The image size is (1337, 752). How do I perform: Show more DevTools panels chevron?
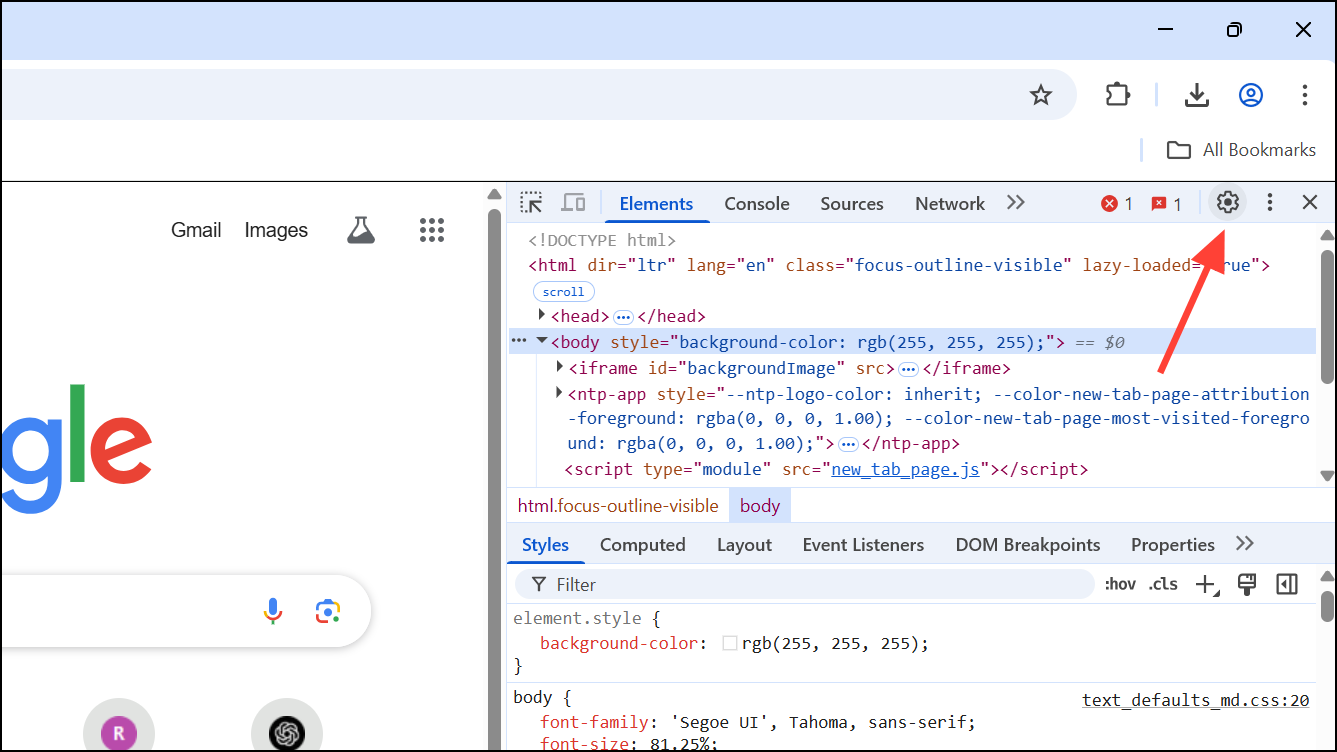coord(1016,203)
